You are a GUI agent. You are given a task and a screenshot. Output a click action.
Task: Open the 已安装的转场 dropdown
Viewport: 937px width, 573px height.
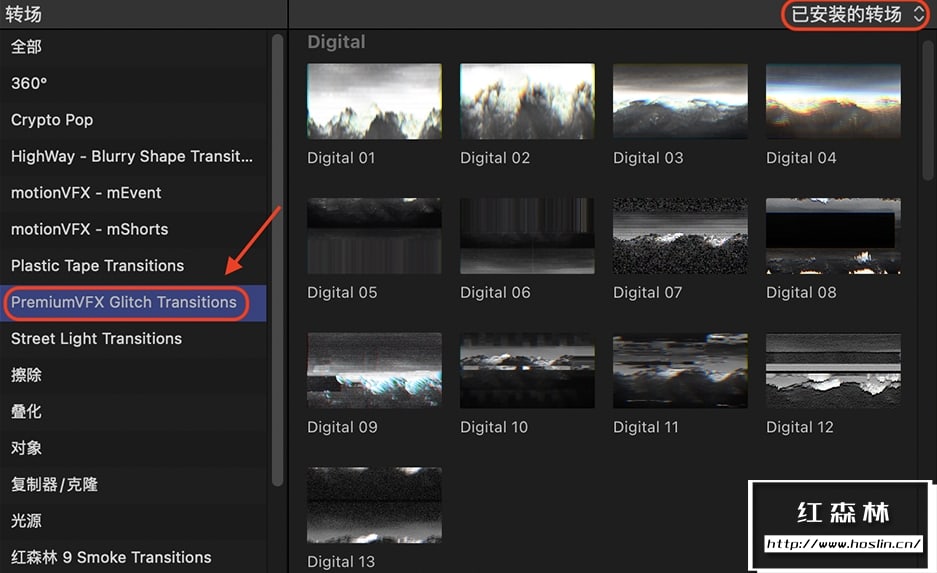coord(856,14)
